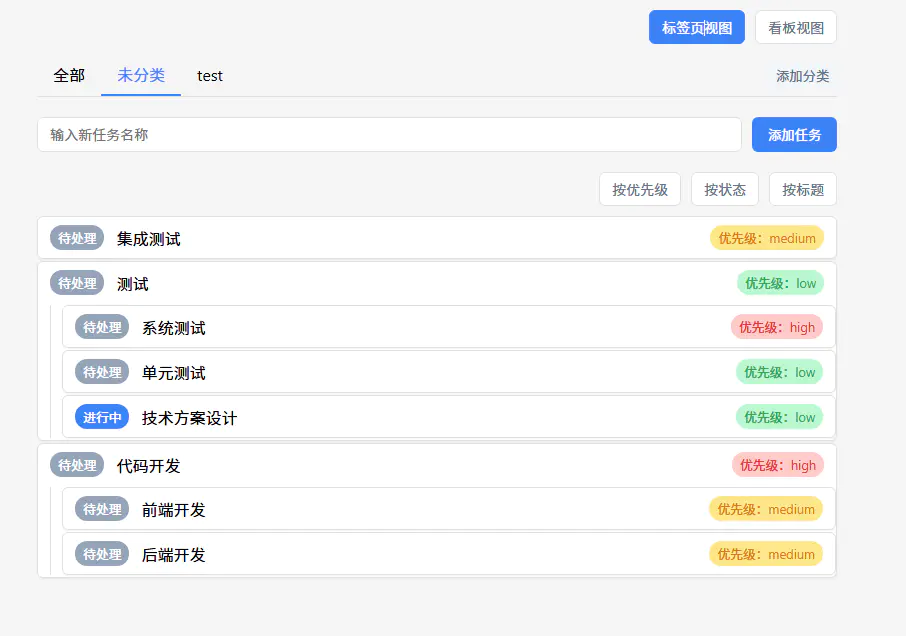Sort tasks using 按状态

725,189
